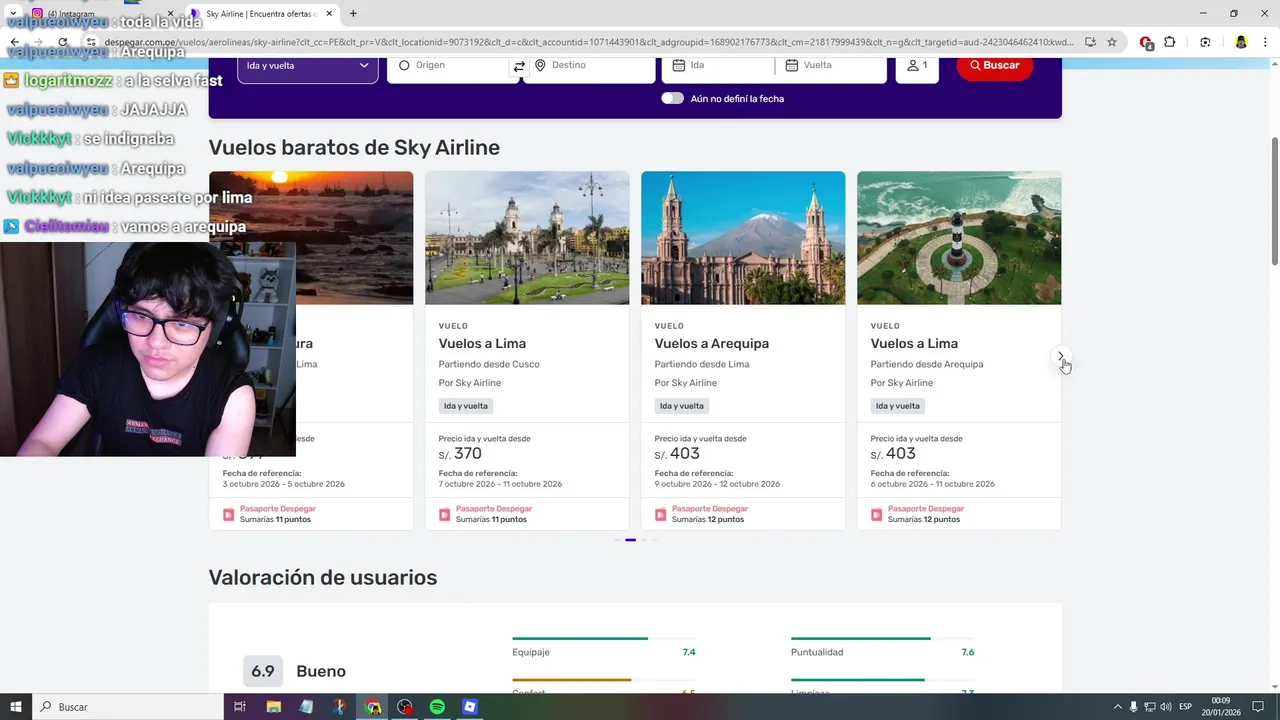1280x720 pixels.
Task: Open the Chrome three-dot menu
Action: [x=1264, y=42]
